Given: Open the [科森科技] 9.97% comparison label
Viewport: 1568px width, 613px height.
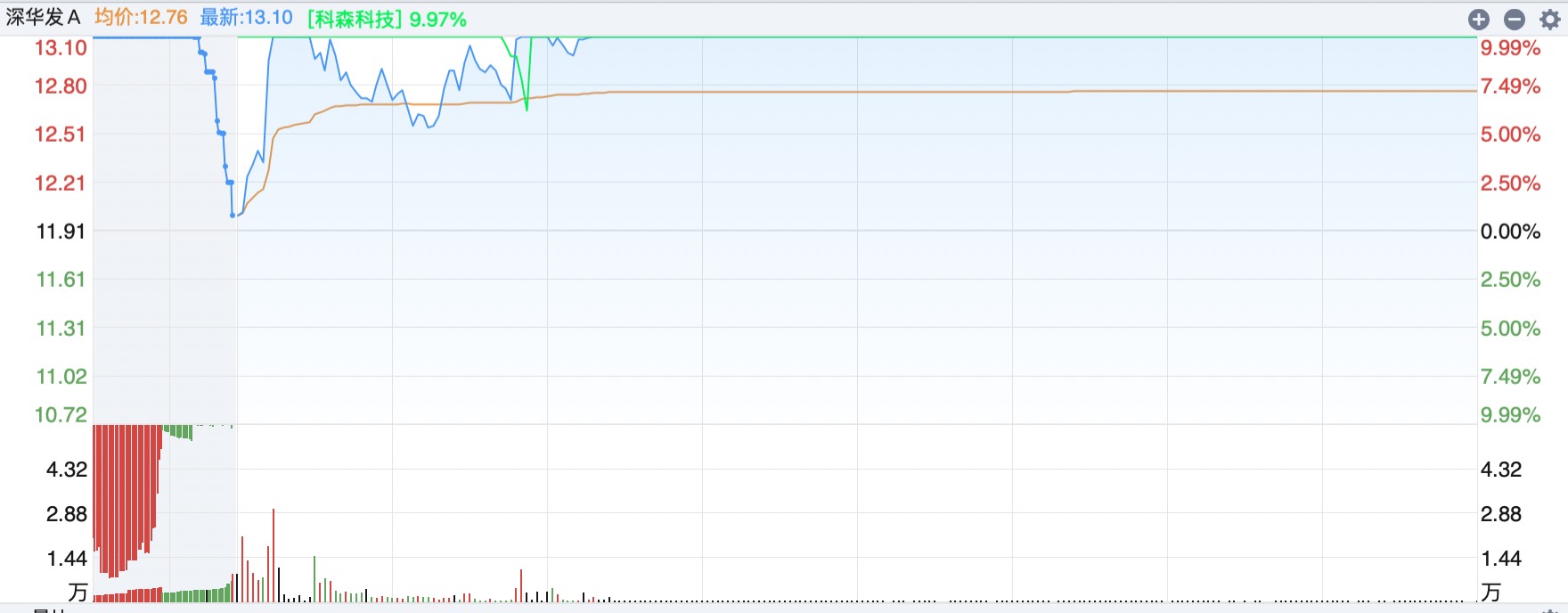Looking at the screenshot, I should 387,19.
